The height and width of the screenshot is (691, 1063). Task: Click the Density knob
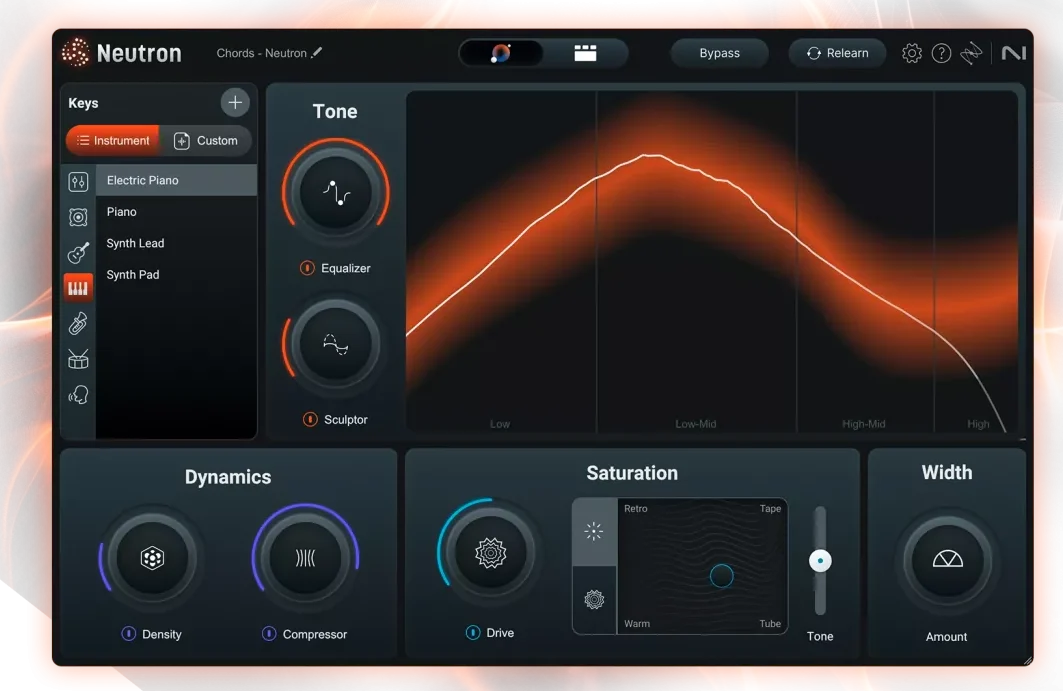click(153, 557)
